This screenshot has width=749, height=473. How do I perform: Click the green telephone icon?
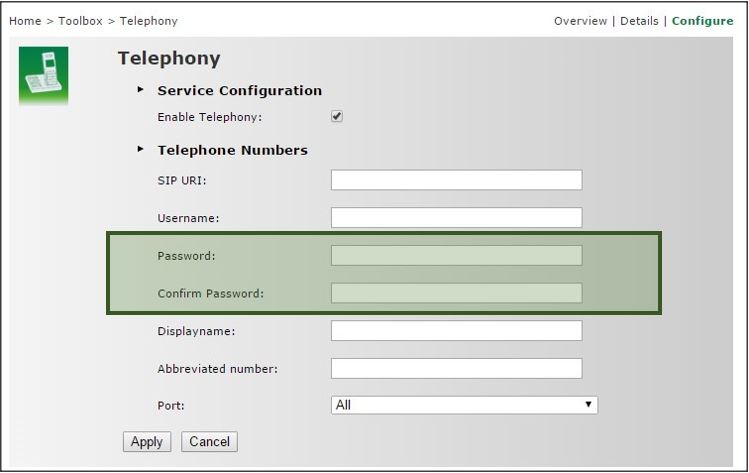point(43,75)
